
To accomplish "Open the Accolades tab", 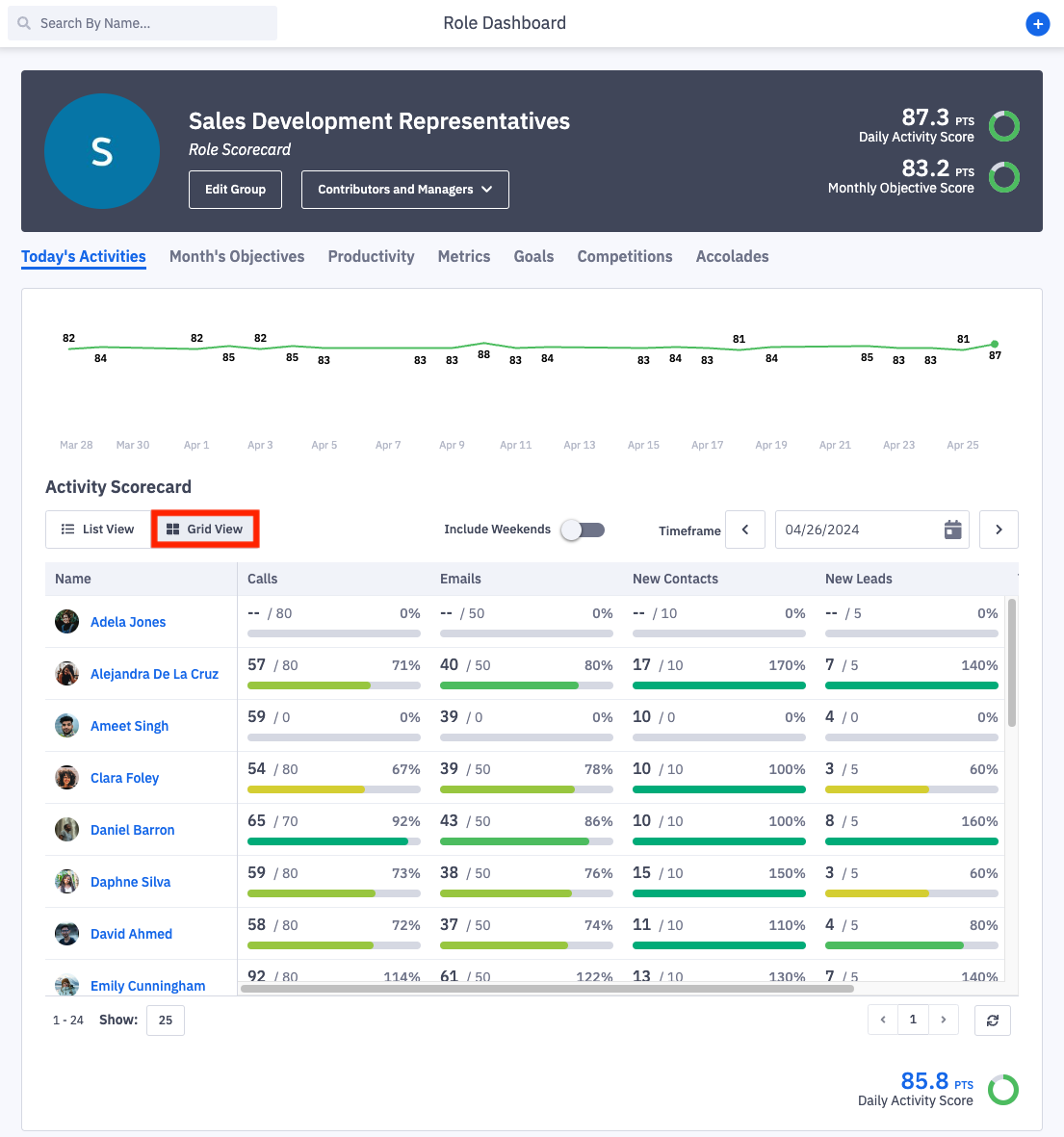I will pyautogui.click(x=732, y=257).
